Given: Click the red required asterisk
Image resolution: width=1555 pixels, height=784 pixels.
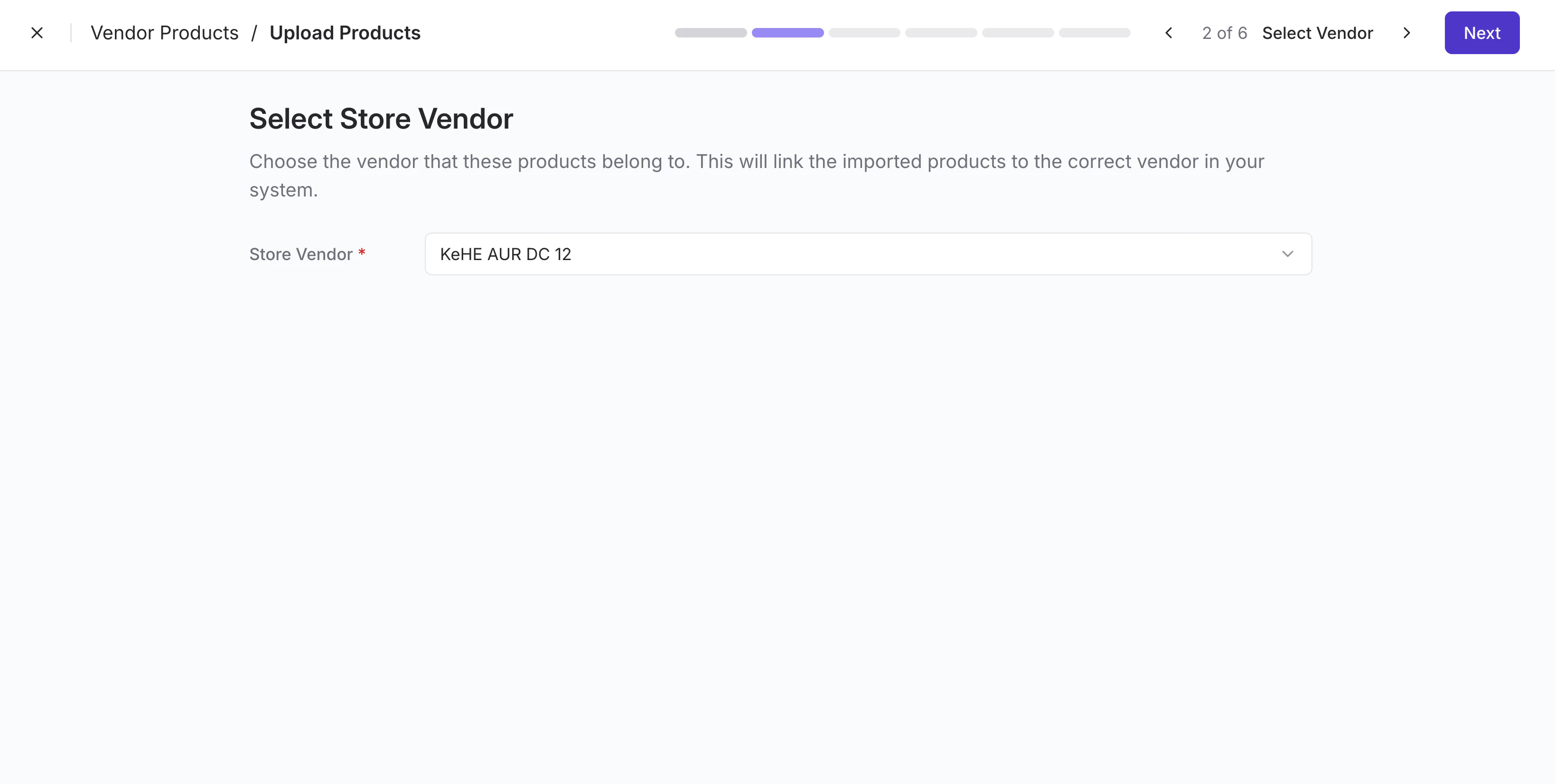Looking at the screenshot, I should (362, 252).
